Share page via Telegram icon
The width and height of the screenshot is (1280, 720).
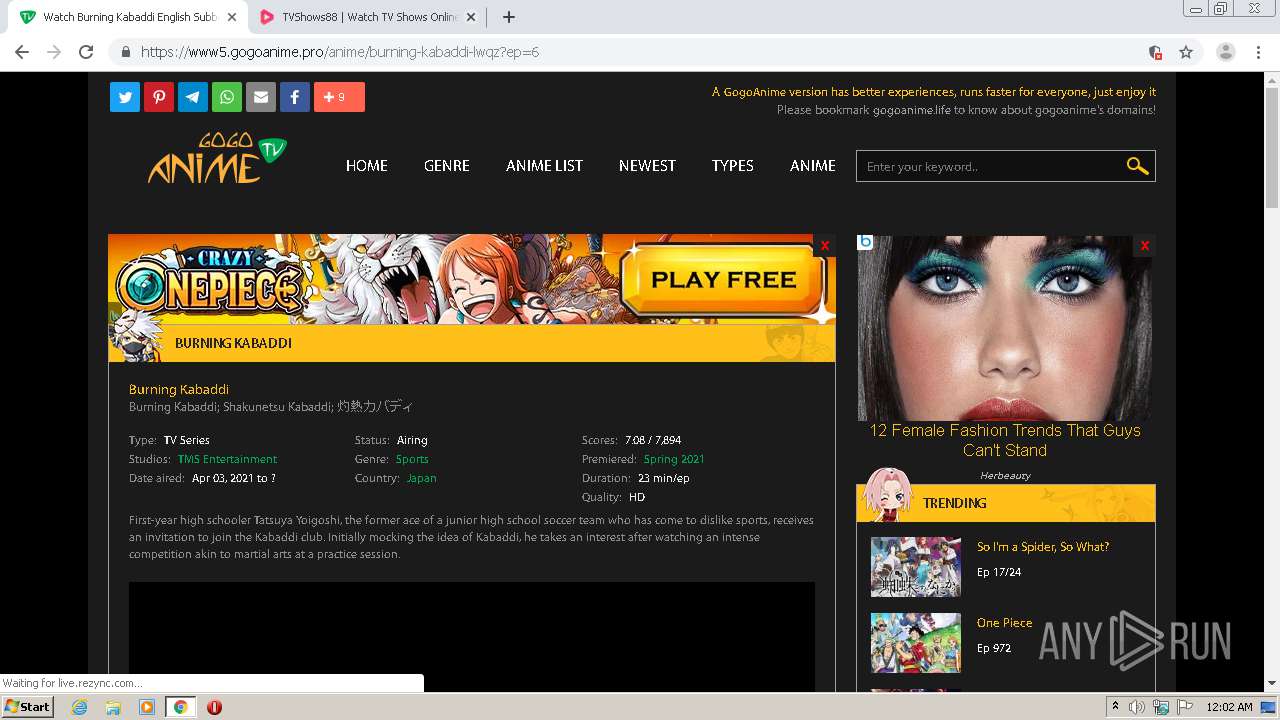(193, 97)
